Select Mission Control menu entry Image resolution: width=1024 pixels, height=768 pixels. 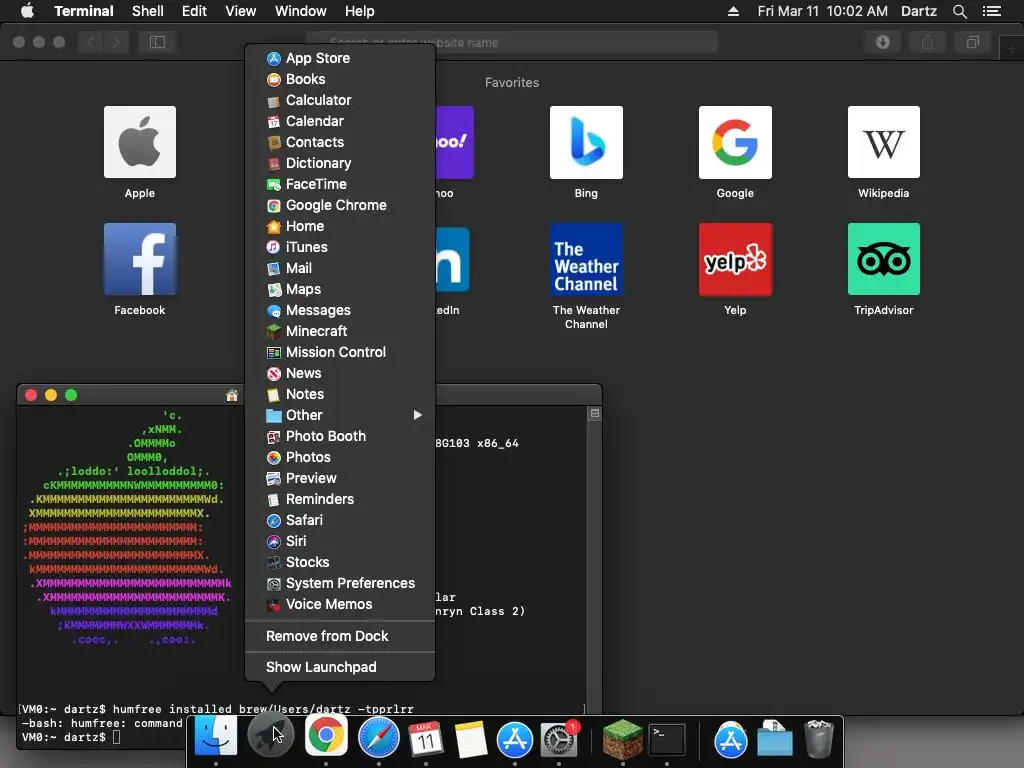tap(340, 352)
